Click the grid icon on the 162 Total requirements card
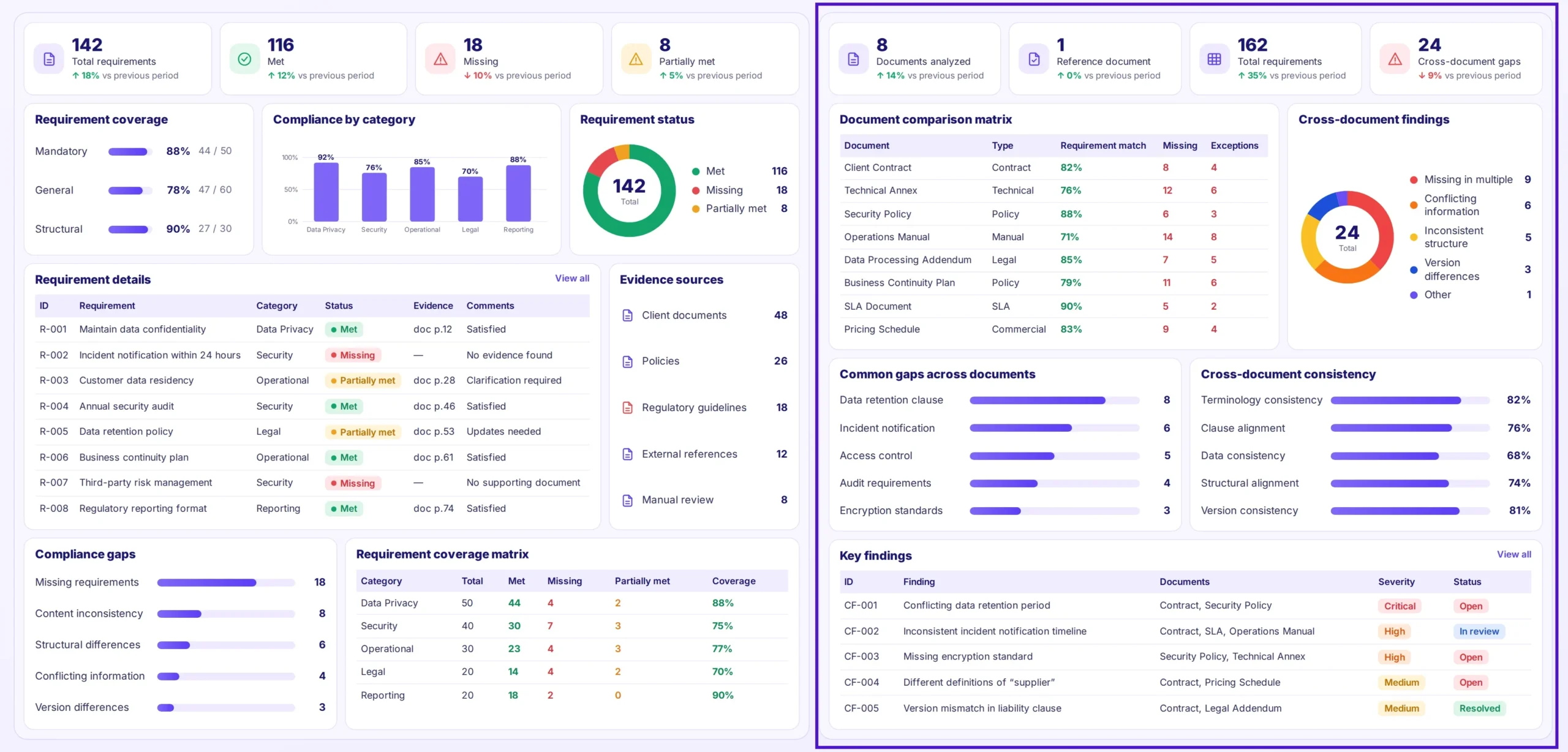Image resolution: width=1568 pixels, height=752 pixels. (x=1215, y=59)
